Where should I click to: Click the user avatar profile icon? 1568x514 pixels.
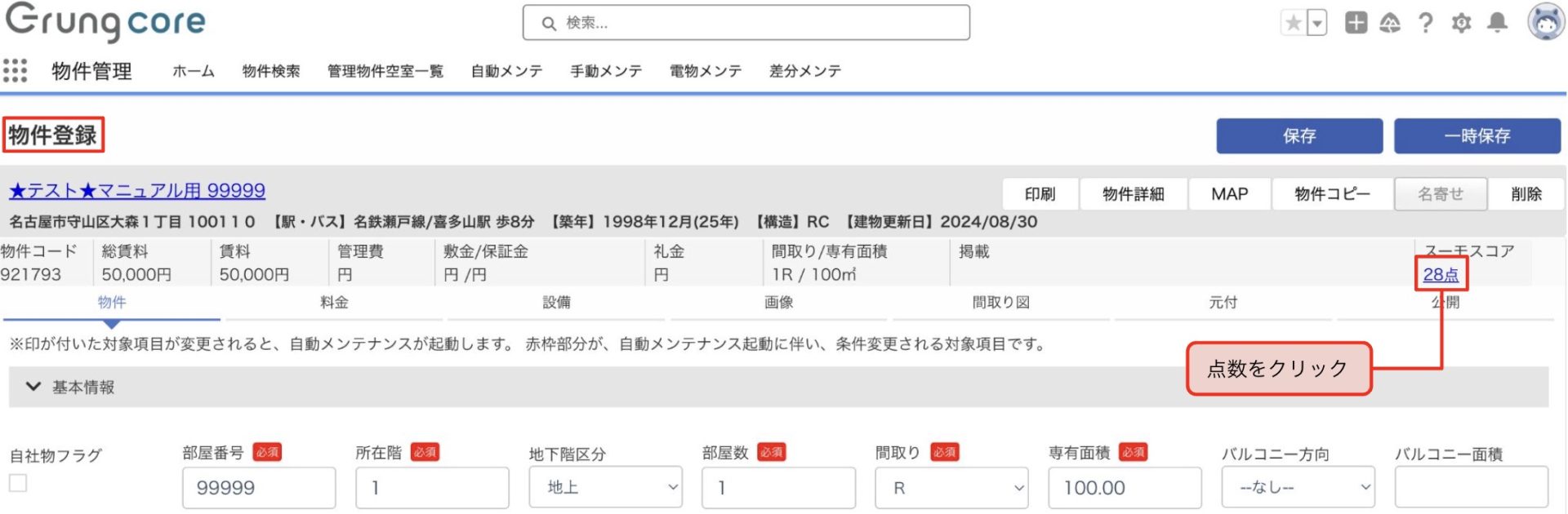click(x=1545, y=22)
